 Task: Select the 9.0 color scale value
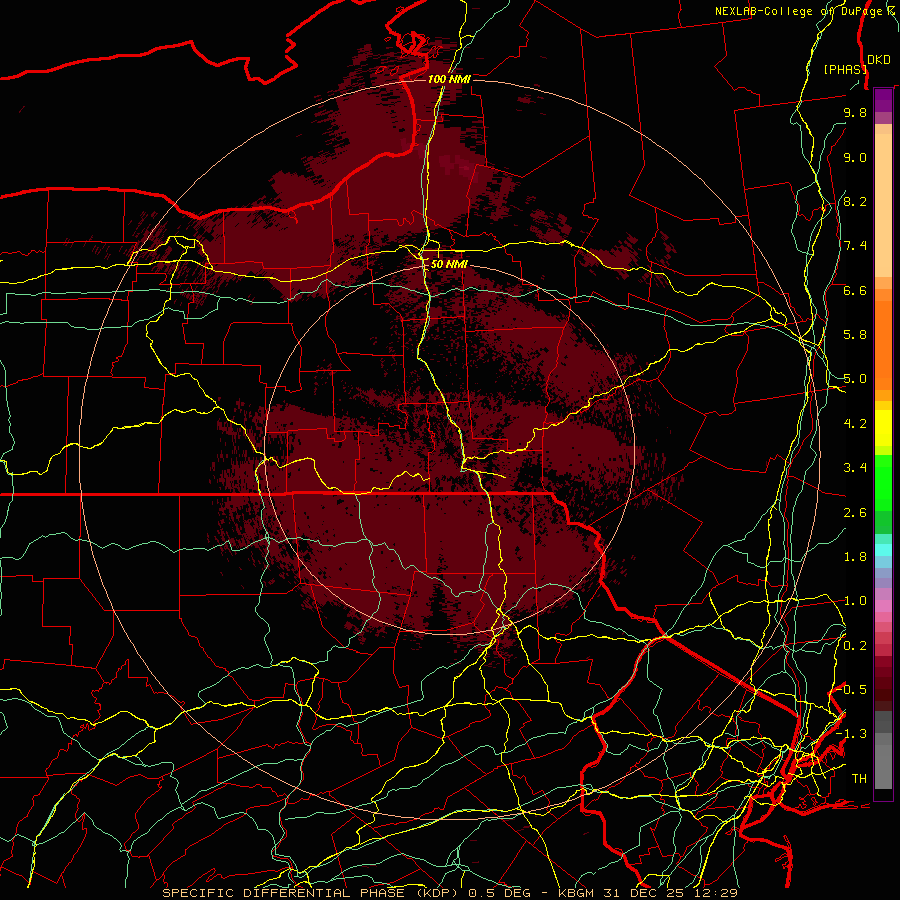855,157
